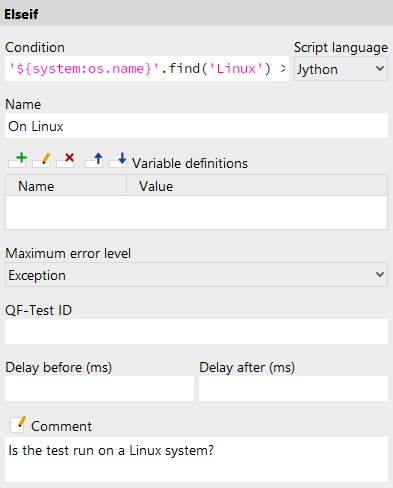The height and width of the screenshot is (488, 393).
Task: Edit the selected variable definition
Action: pyautogui.click(x=42, y=160)
